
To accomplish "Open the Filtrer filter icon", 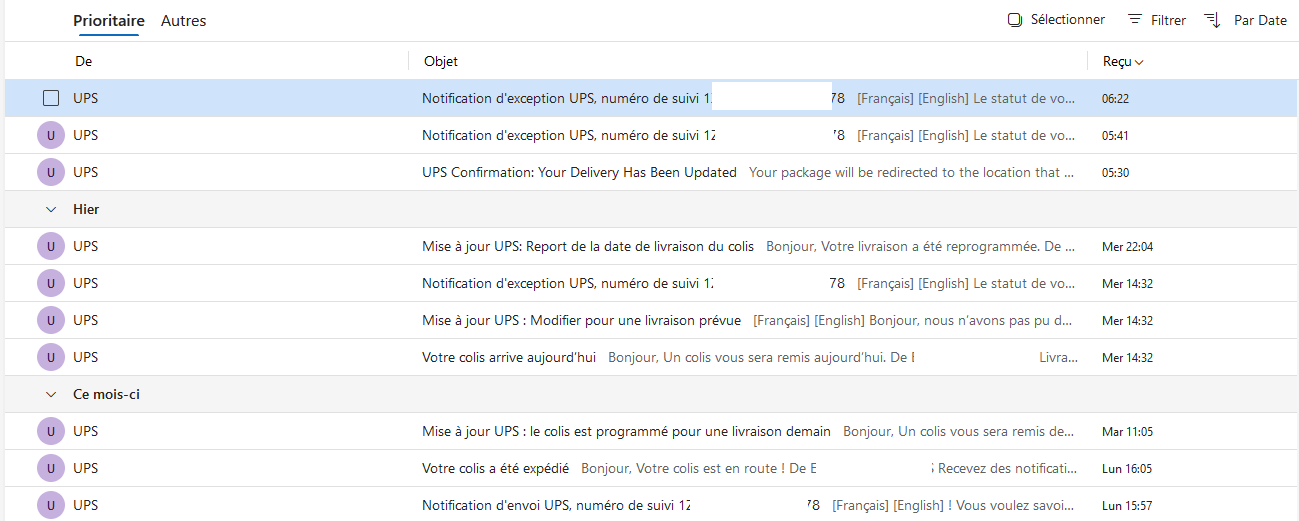I will [1135, 20].
